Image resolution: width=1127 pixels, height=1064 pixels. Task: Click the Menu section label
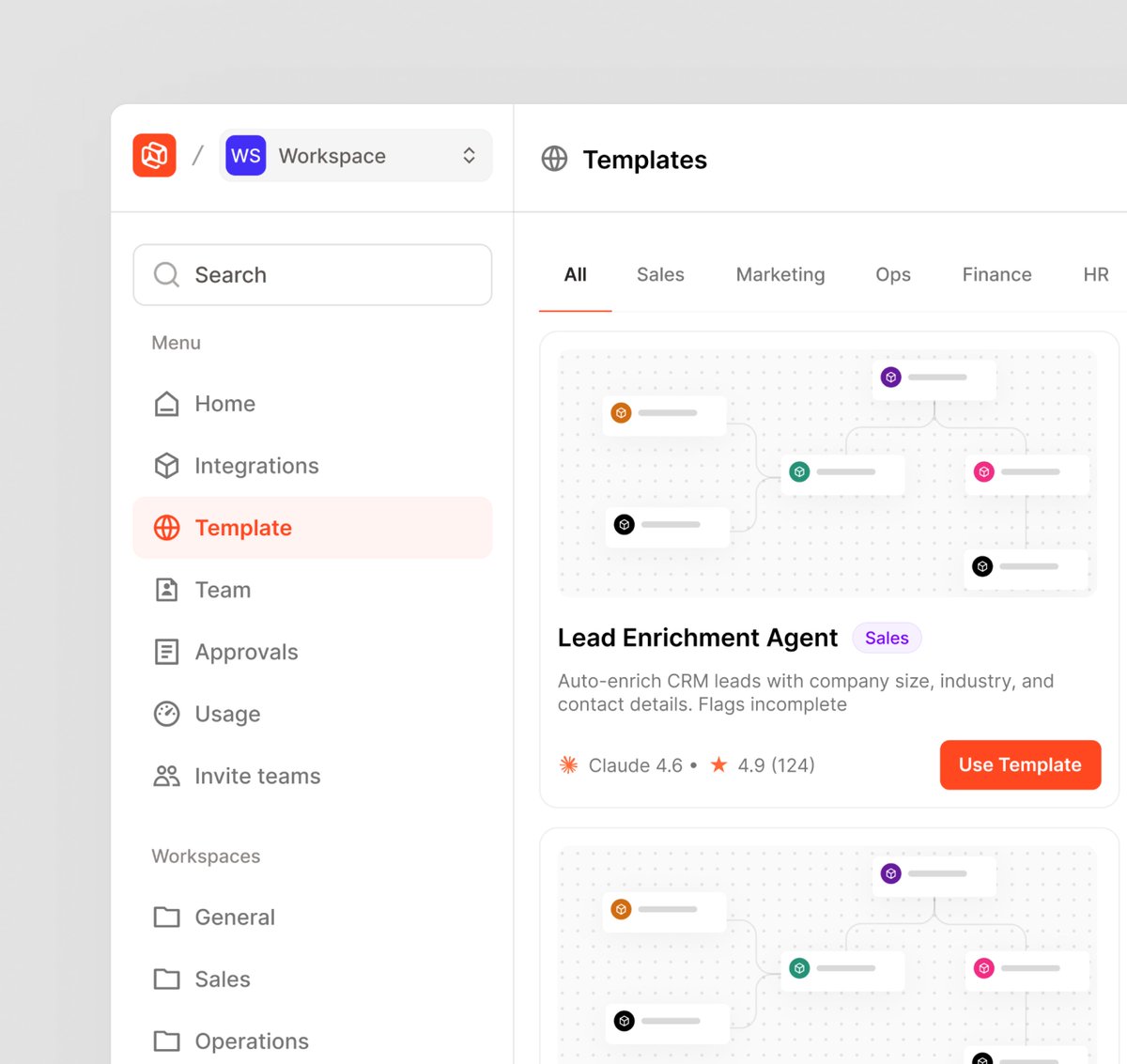[x=177, y=343]
